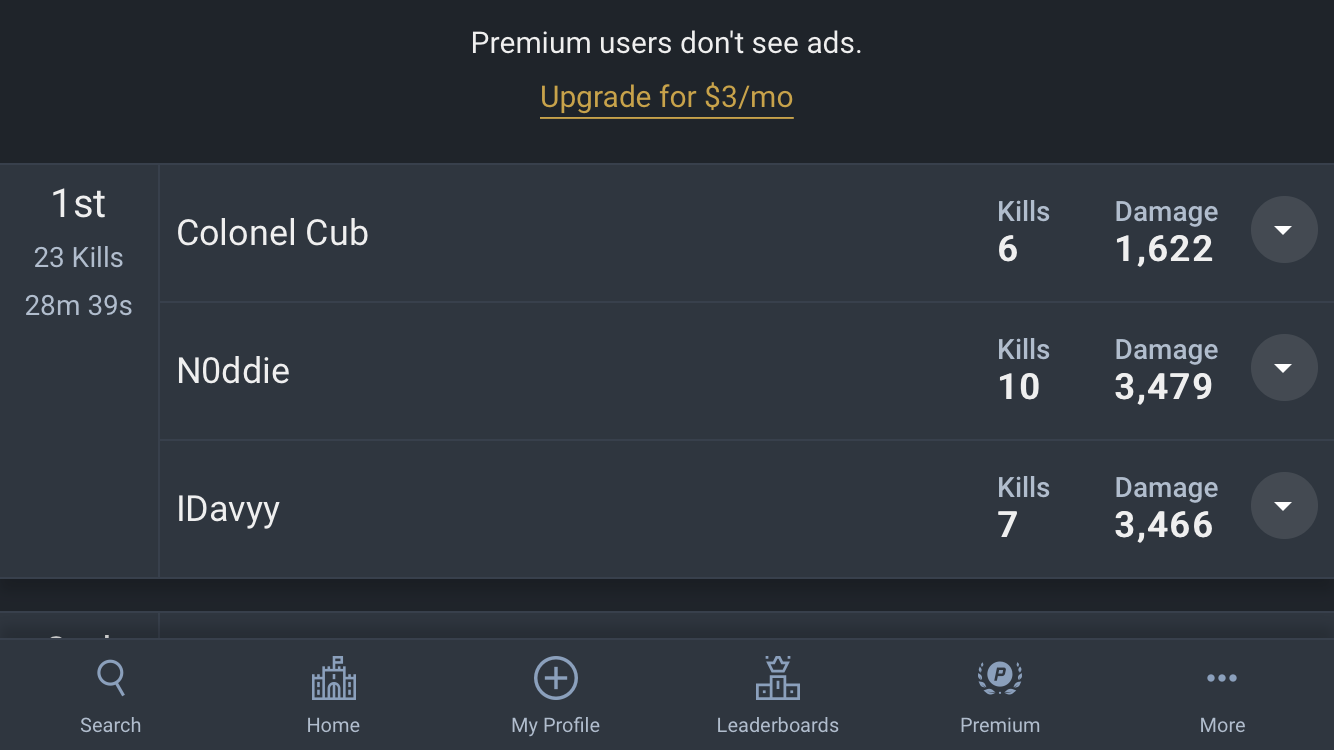Open the More ellipsis icon

click(1222, 678)
